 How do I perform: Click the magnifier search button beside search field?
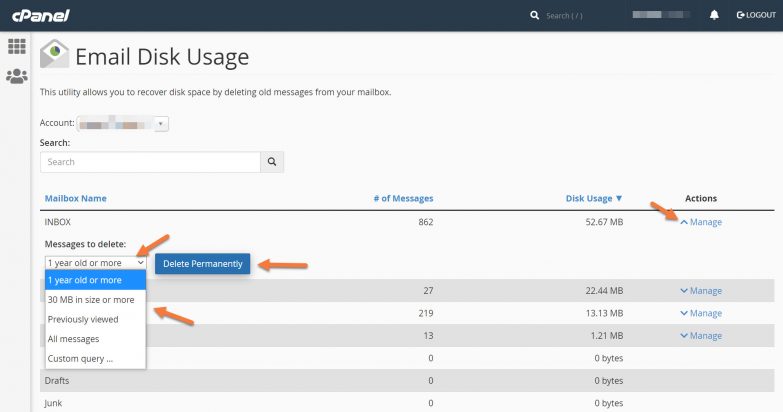(x=272, y=162)
